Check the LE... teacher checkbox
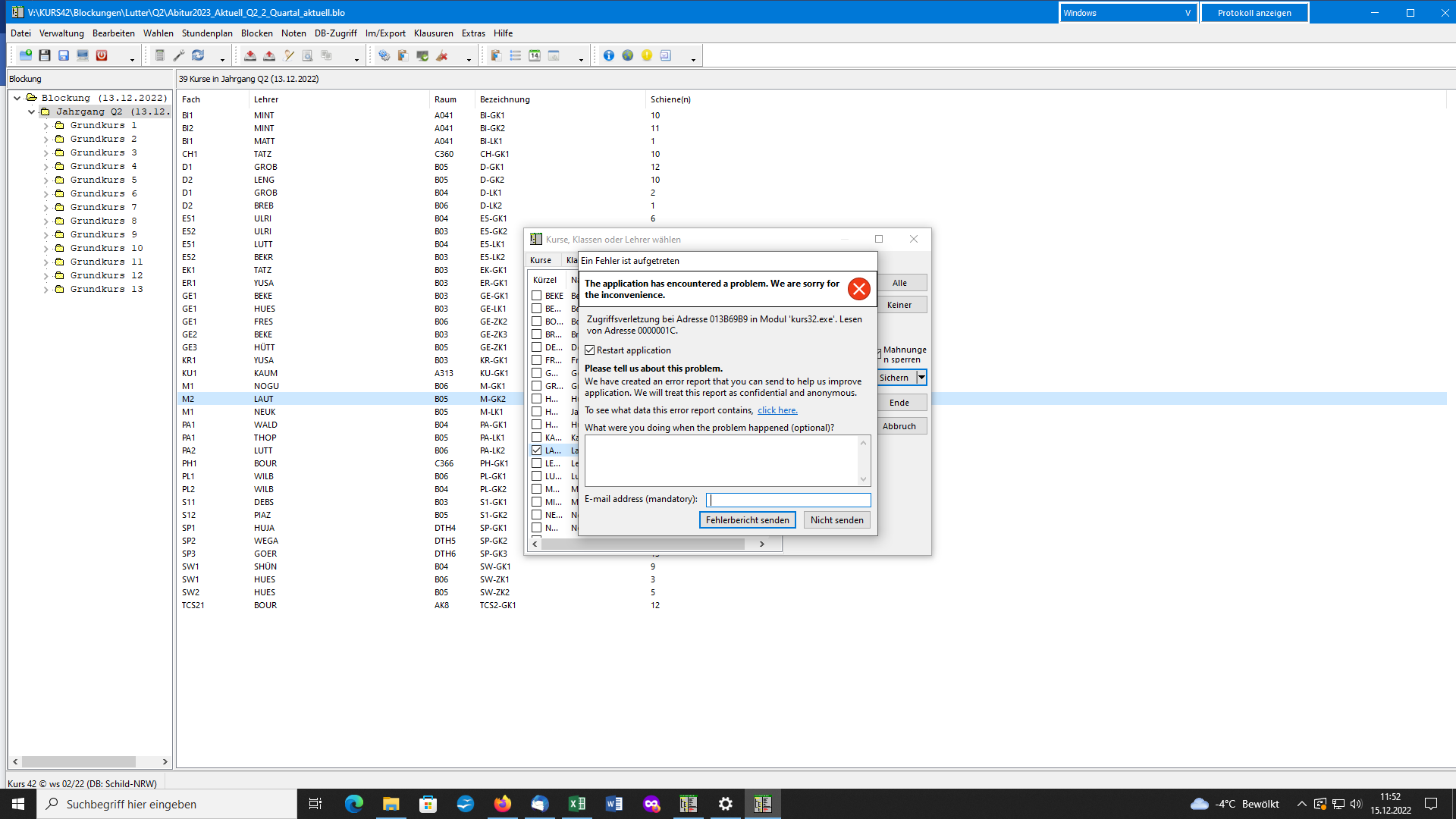 point(537,463)
